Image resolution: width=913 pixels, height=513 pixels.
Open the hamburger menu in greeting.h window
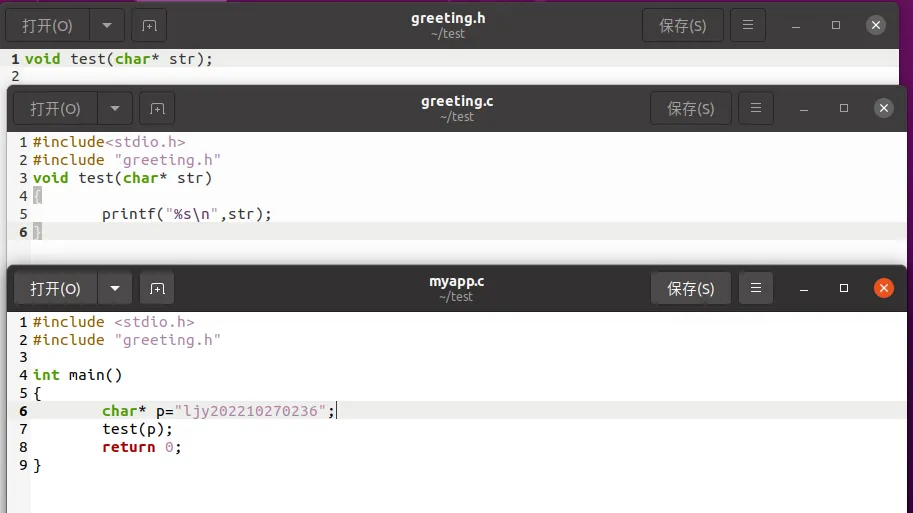tap(748, 26)
